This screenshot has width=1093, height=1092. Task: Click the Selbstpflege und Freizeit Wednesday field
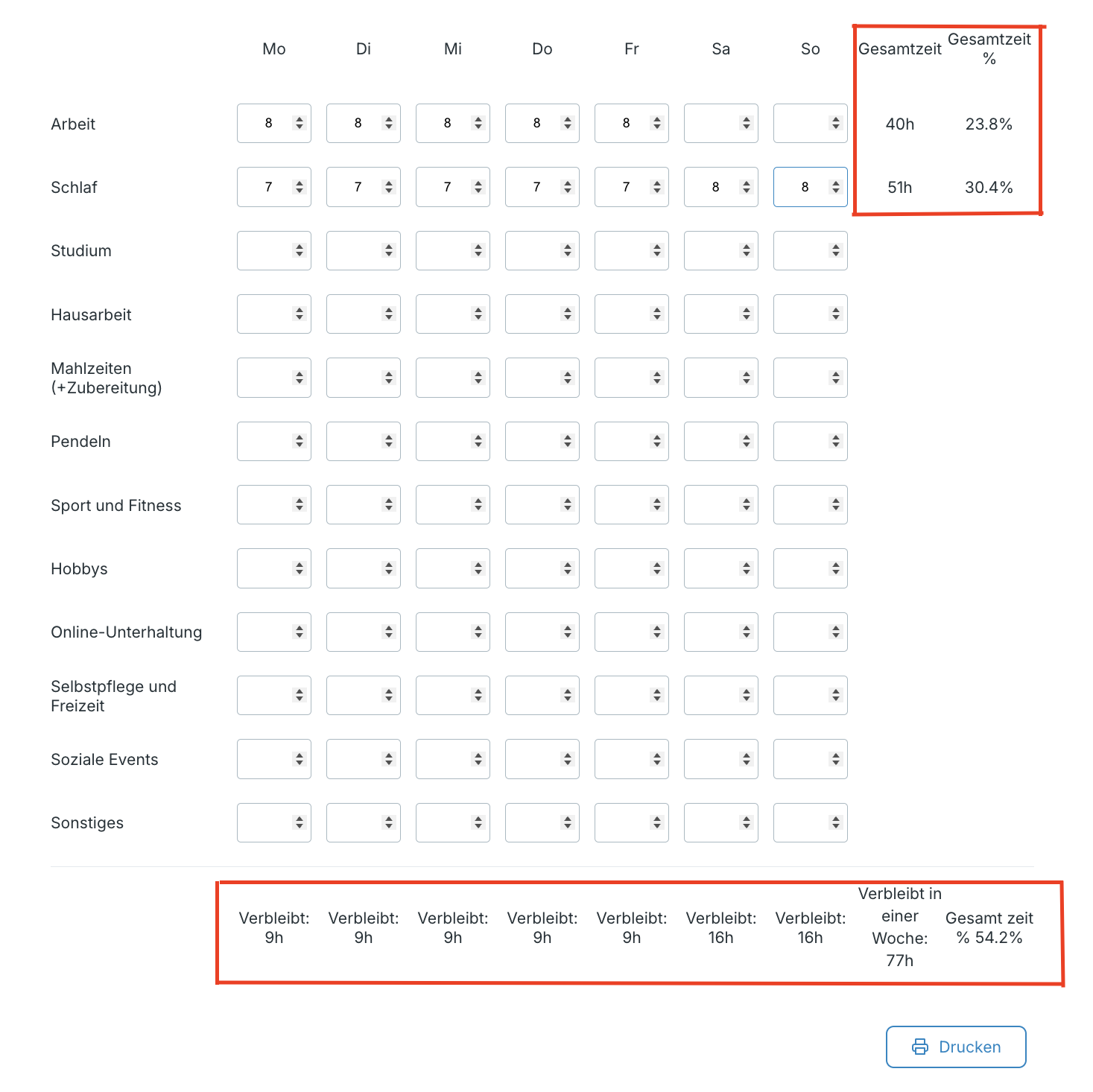452,695
